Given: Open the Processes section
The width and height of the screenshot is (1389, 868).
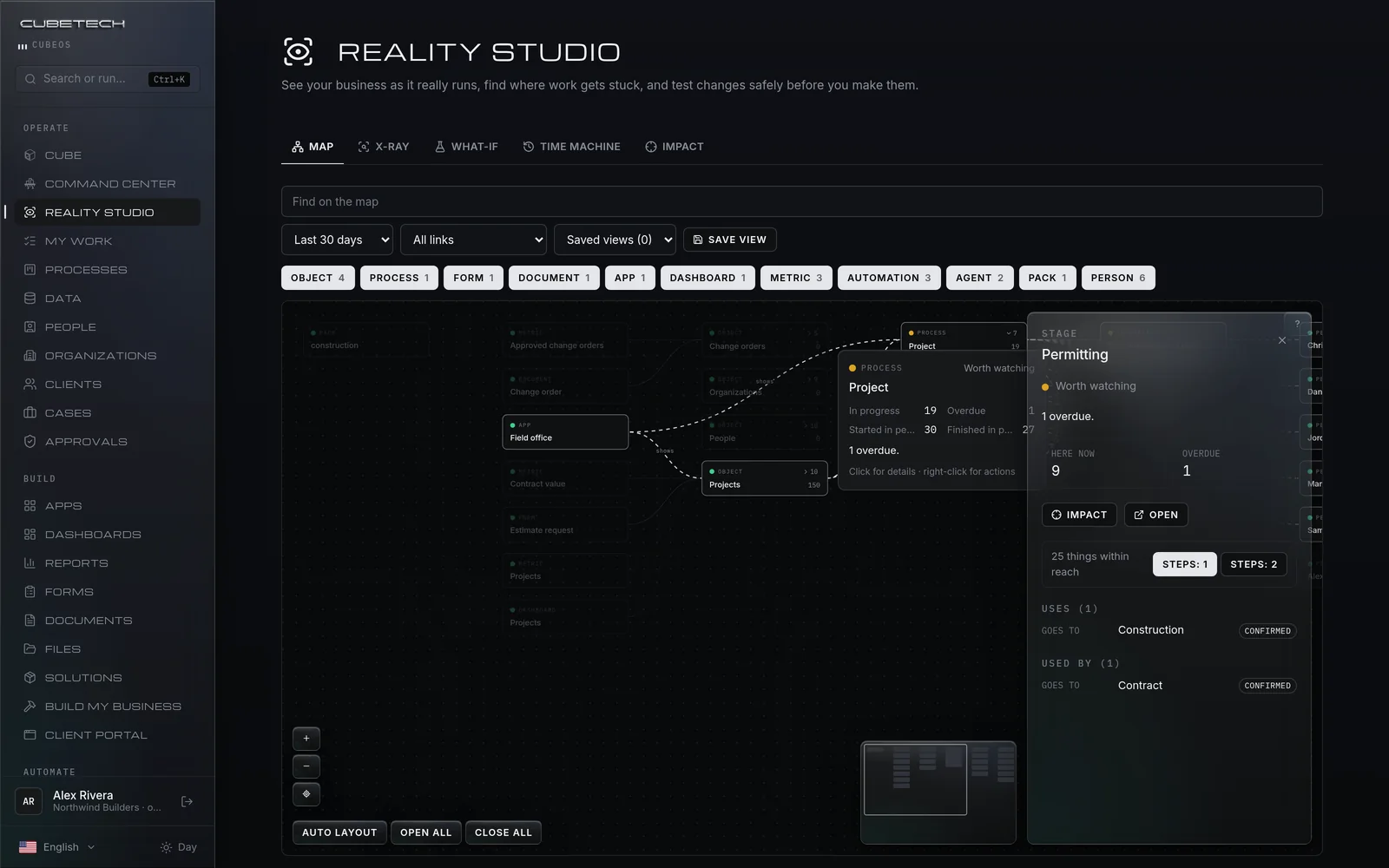Looking at the screenshot, I should coord(108,270).
